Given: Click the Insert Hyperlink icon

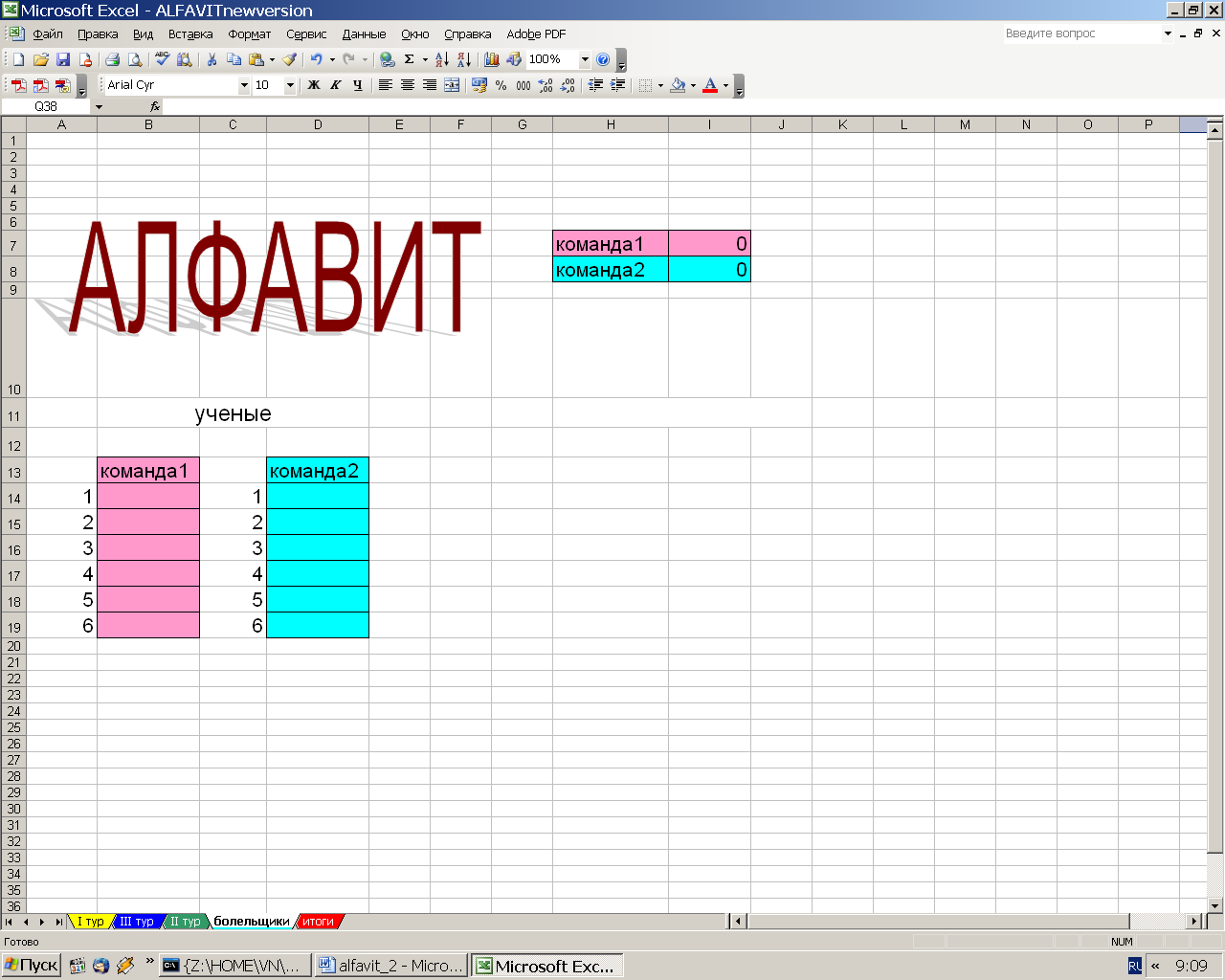Looking at the screenshot, I should click(x=387, y=59).
